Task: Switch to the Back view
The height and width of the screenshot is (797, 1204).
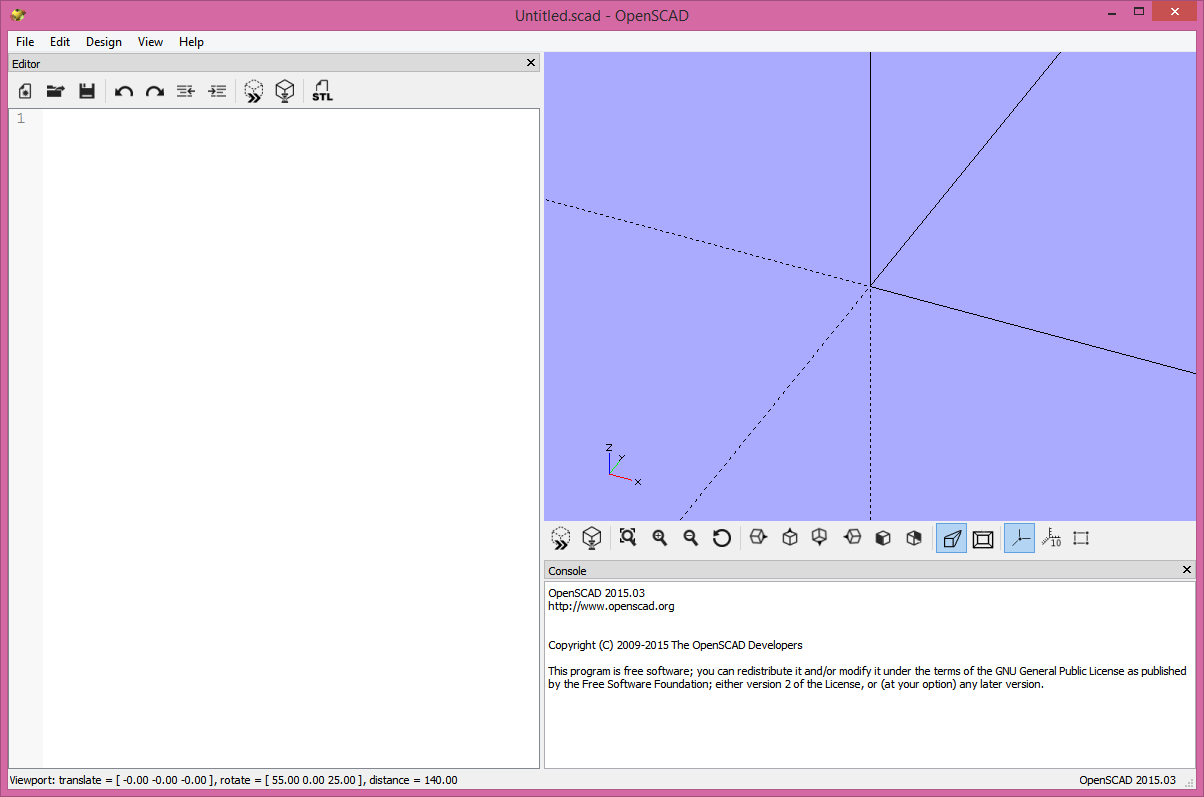Action: point(914,537)
